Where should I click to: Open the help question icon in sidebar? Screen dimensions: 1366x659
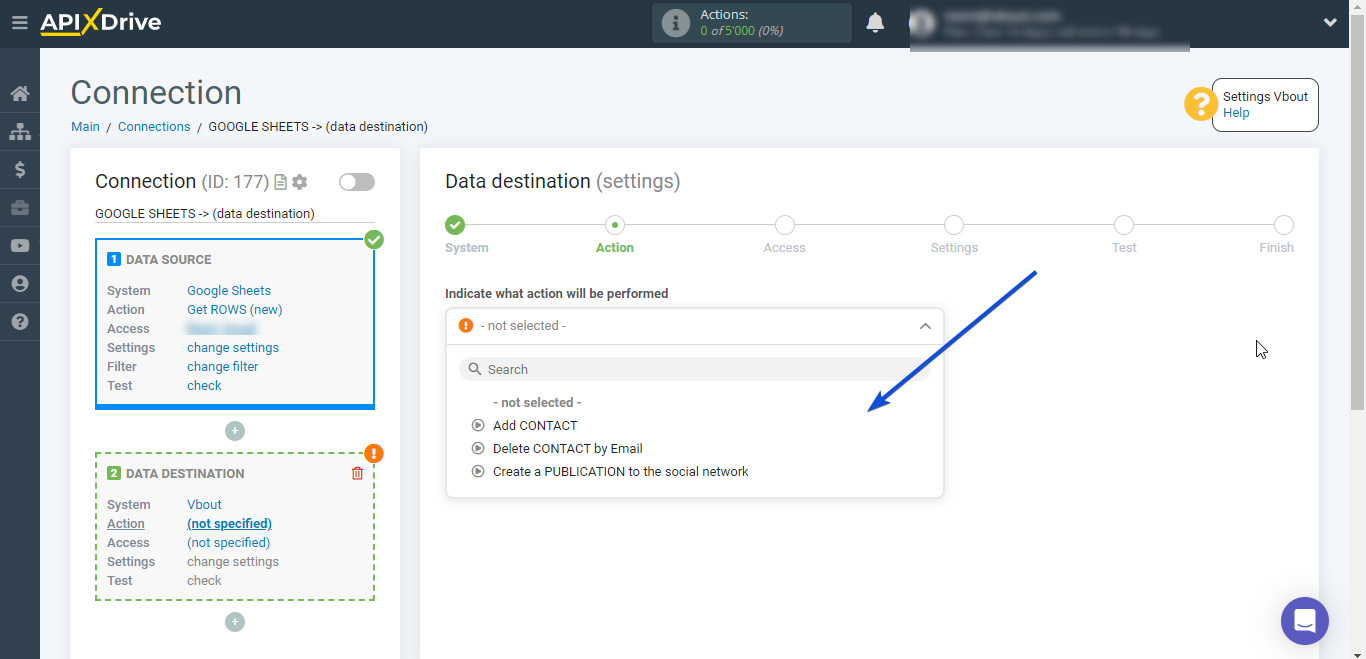(19, 322)
